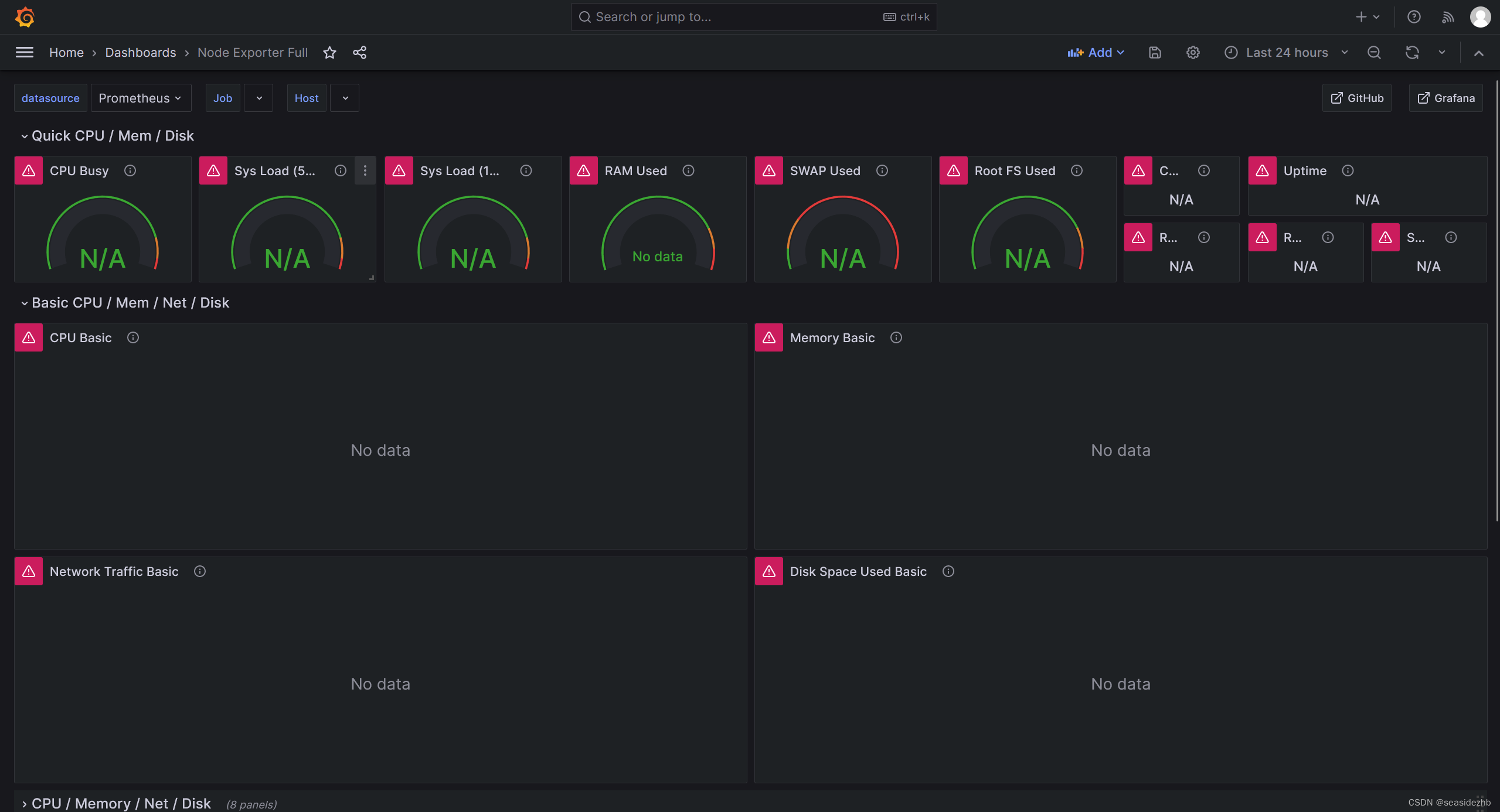Click the Sys Load (5m) panel resize handle
Viewport: 1500px width, 812px height.
pyautogui.click(x=372, y=278)
